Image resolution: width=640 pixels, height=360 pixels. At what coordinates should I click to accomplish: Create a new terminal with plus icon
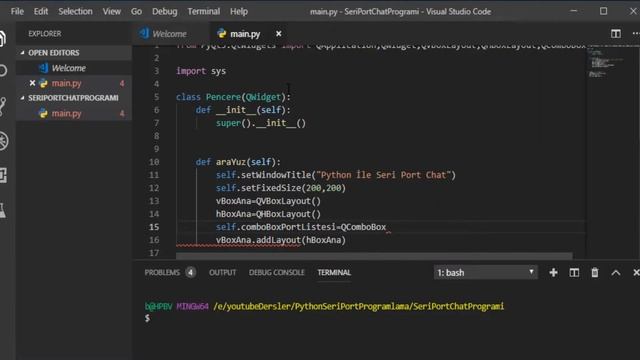pyautogui.click(x=553, y=272)
